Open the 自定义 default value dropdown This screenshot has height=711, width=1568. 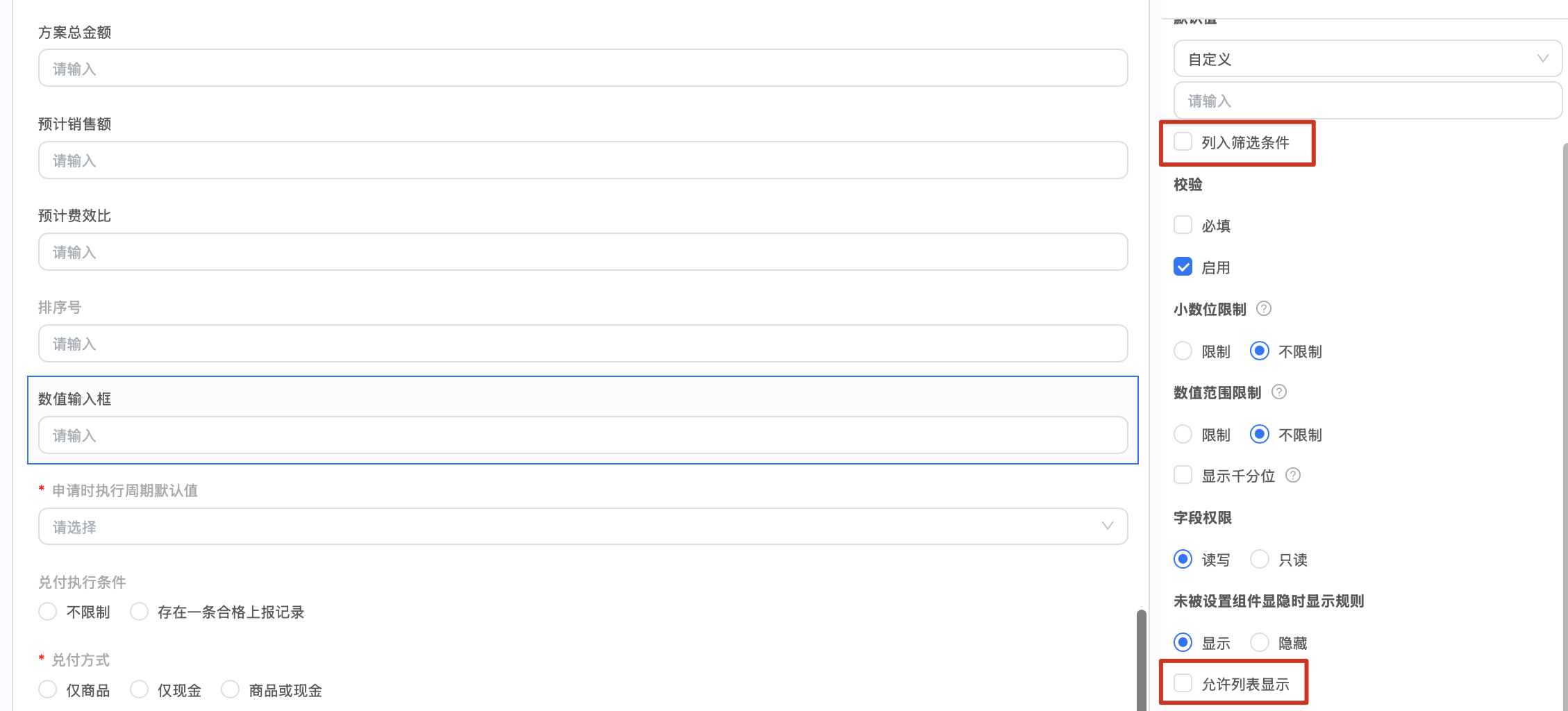(x=1367, y=59)
